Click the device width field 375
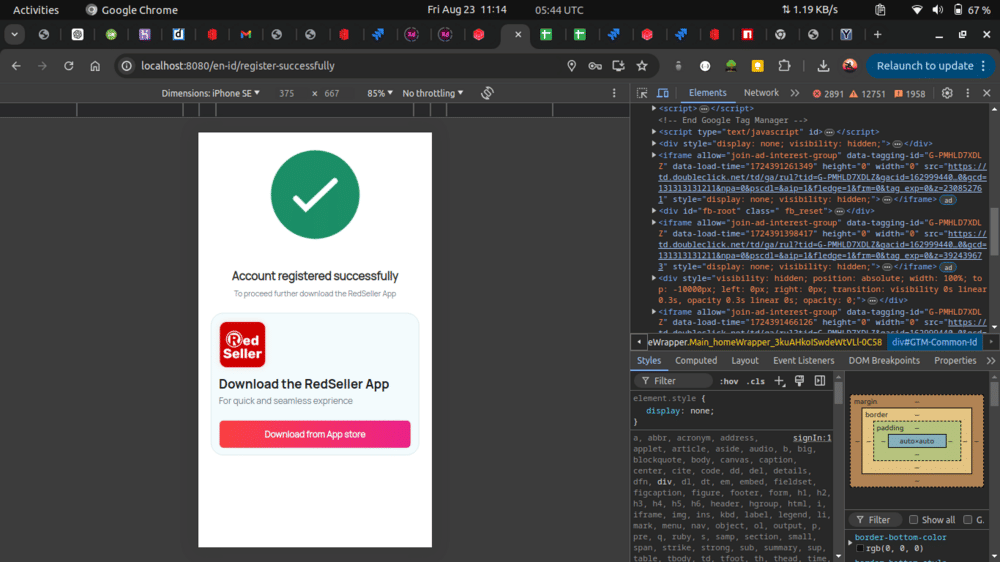This screenshot has height=562, width=1000. 286,93
